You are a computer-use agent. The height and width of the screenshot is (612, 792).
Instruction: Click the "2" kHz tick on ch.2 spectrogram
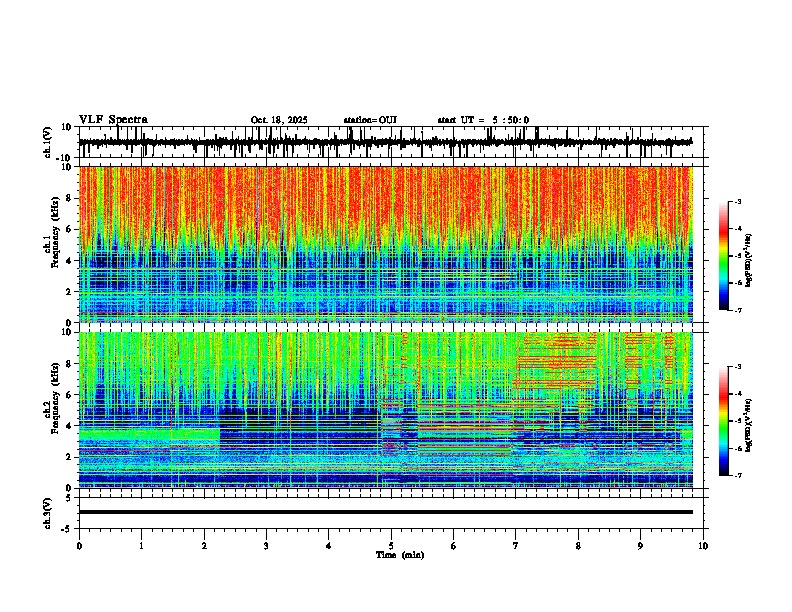tap(70, 457)
